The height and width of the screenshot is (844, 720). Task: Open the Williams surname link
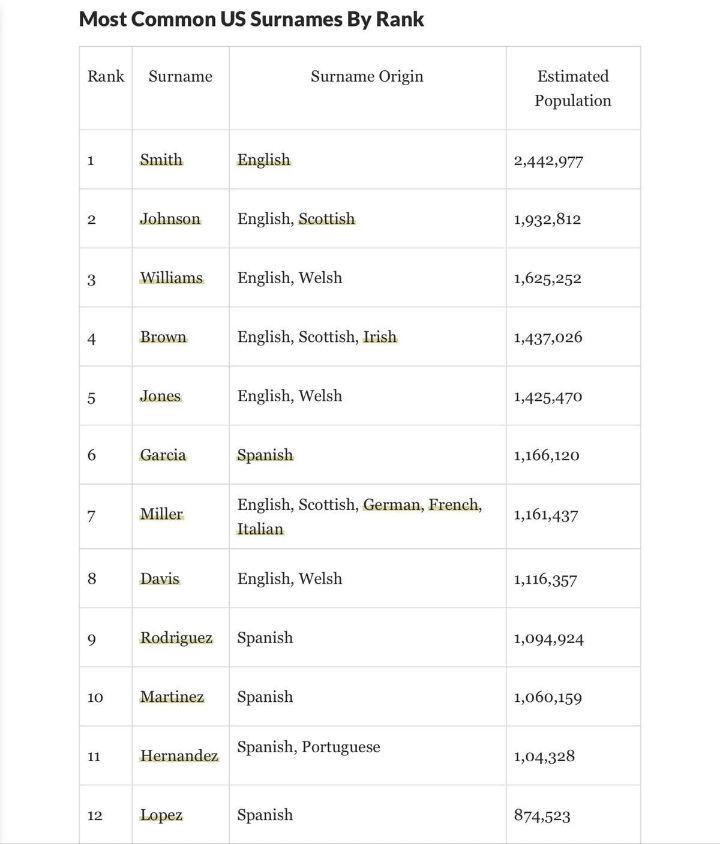[171, 278]
